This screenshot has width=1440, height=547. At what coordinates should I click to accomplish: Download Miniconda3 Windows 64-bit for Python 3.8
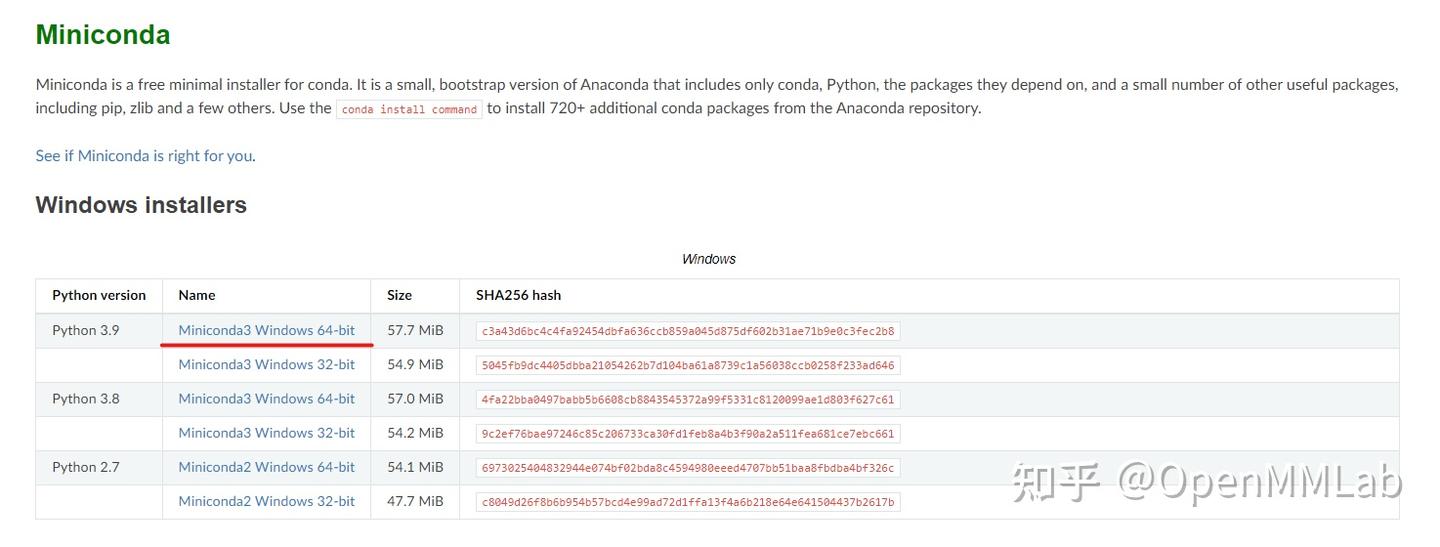click(266, 398)
